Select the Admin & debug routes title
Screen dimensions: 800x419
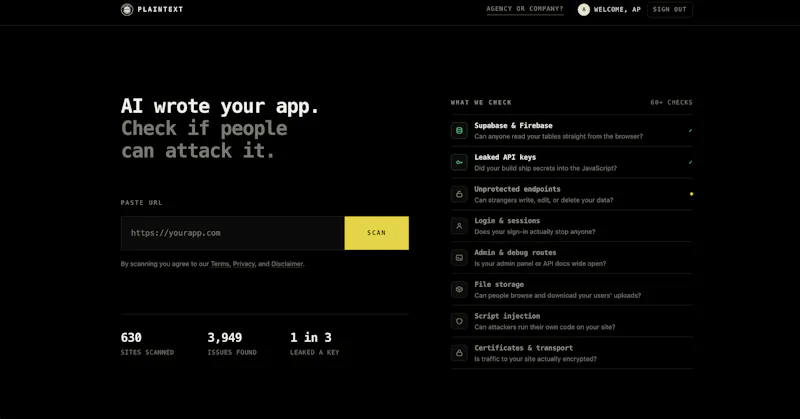coord(515,253)
